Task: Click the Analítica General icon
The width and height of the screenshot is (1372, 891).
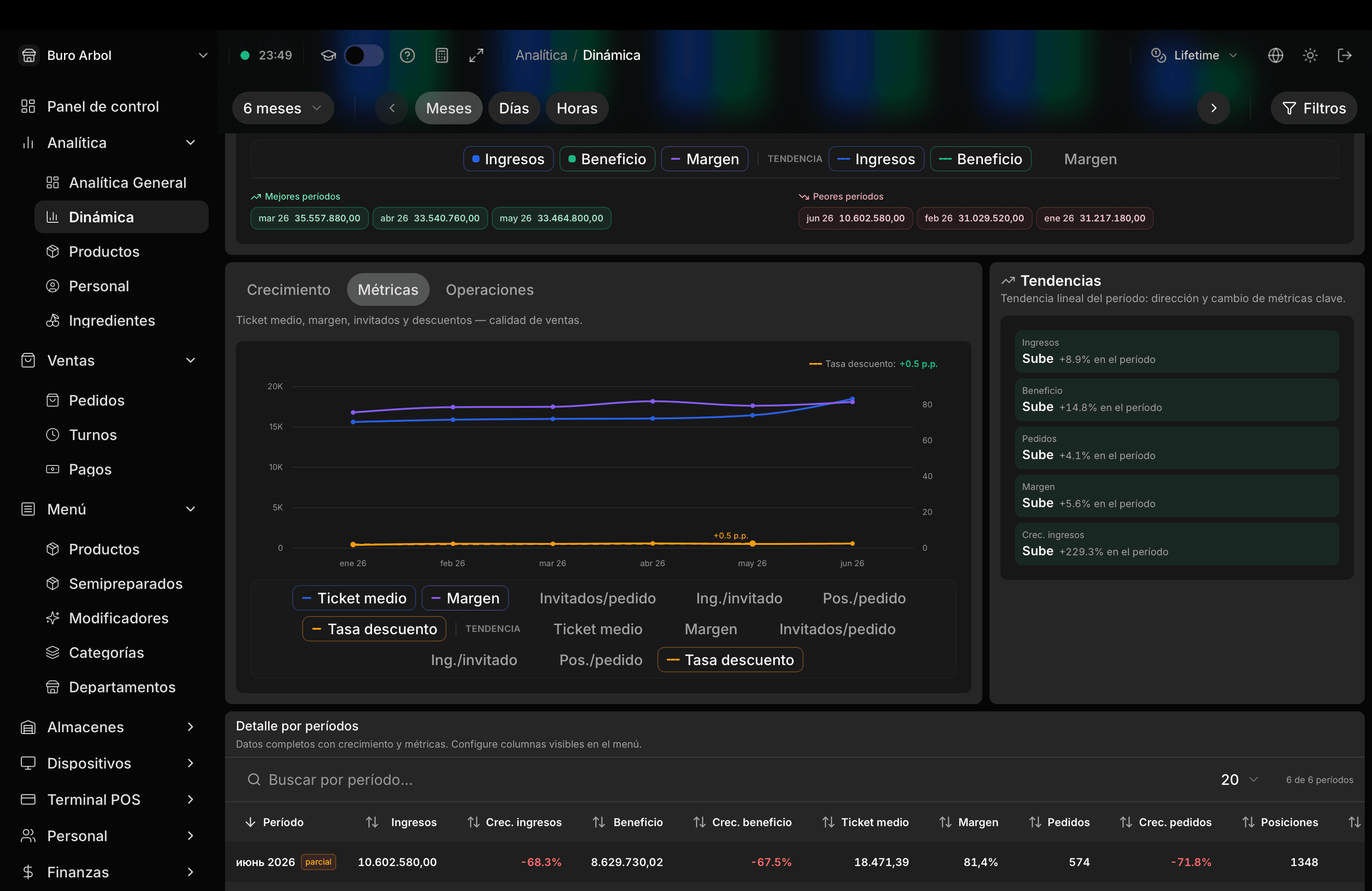Action: (53, 183)
